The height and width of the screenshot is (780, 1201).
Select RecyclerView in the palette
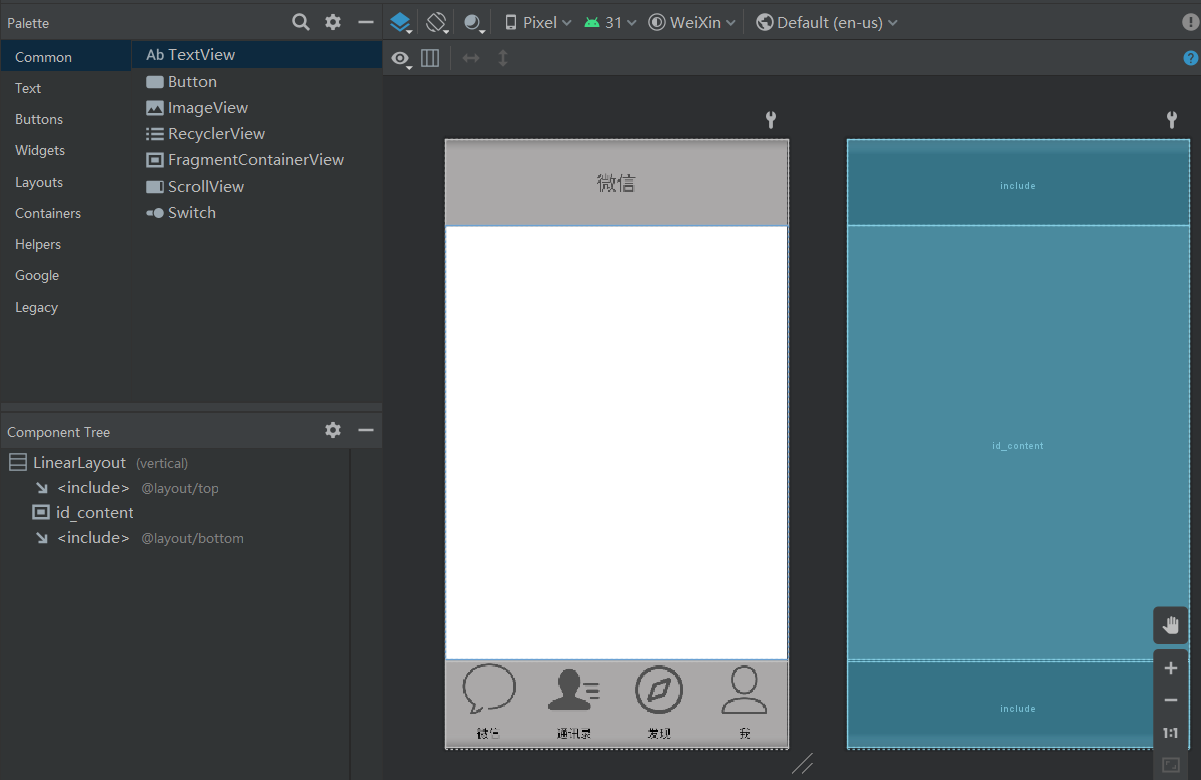(x=257, y=134)
